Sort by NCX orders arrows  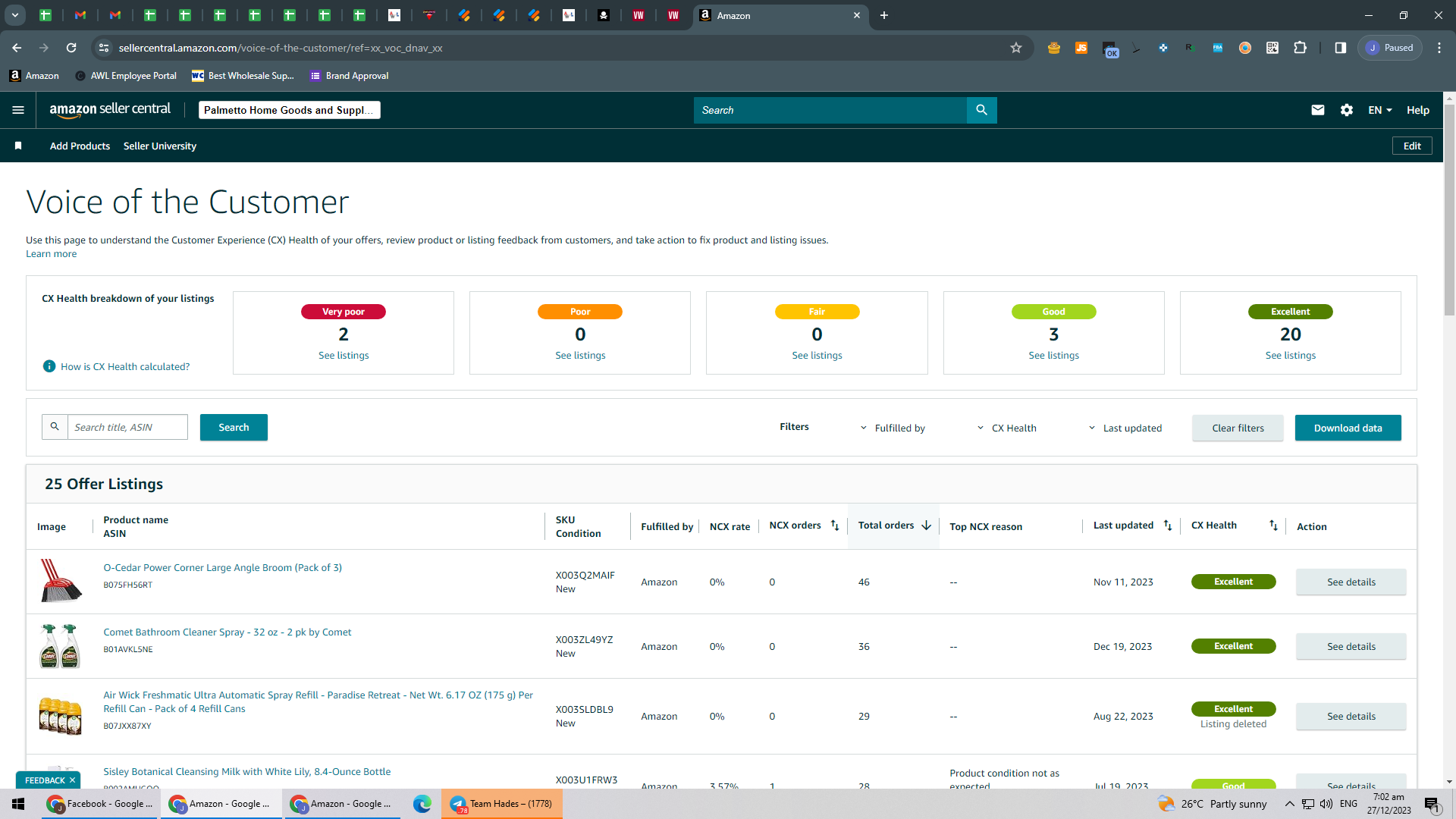coord(835,526)
